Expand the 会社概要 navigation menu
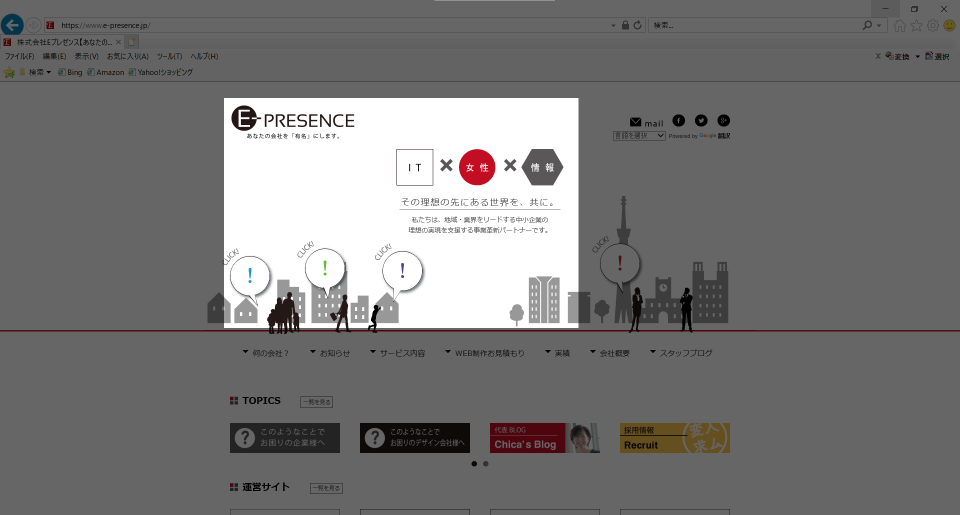Image resolution: width=960 pixels, height=515 pixels. point(610,353)
